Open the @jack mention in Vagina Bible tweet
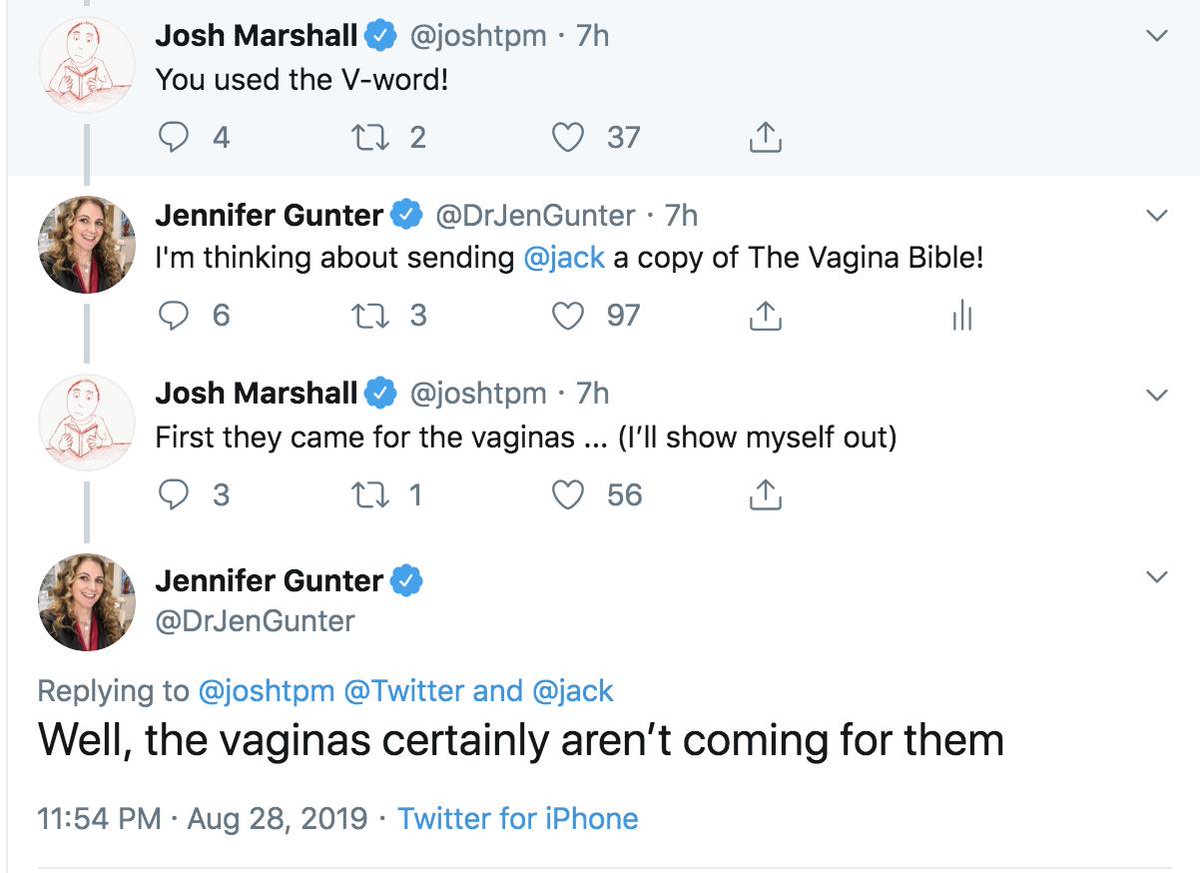The image size is (1200, 873). [564, 258]
